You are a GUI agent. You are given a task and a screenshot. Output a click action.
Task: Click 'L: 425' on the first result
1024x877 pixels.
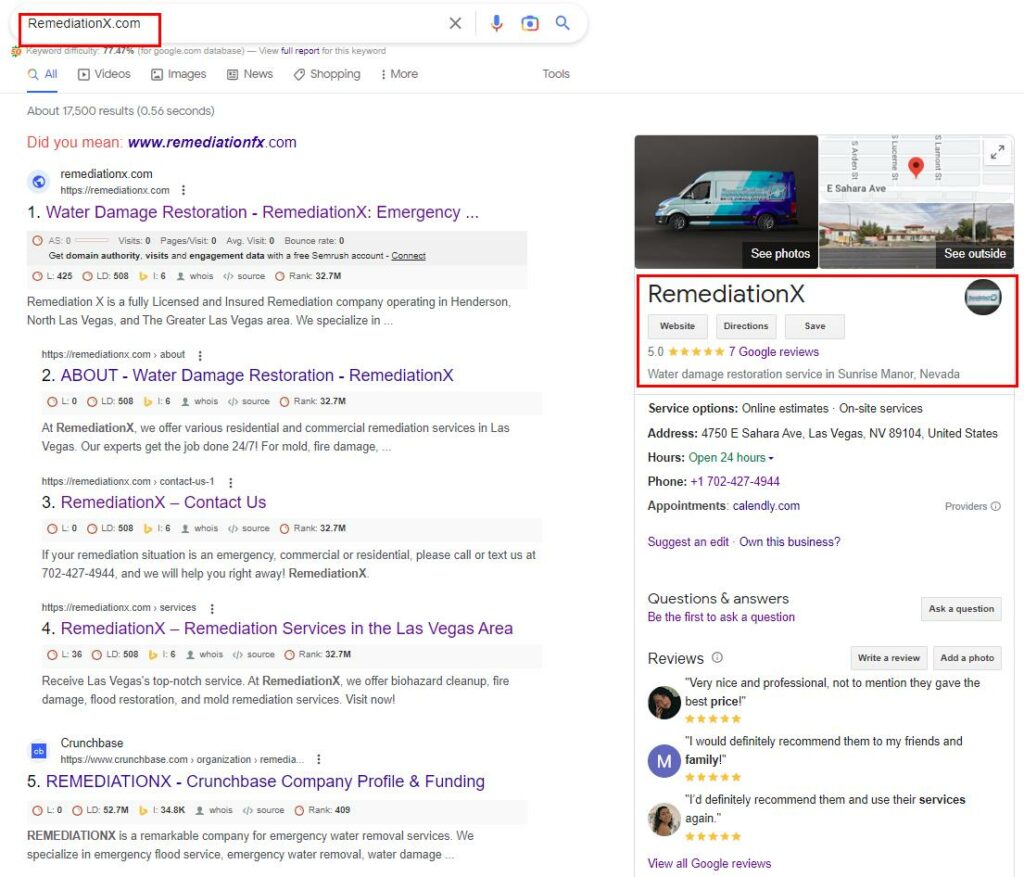click(x=52, y=276)
